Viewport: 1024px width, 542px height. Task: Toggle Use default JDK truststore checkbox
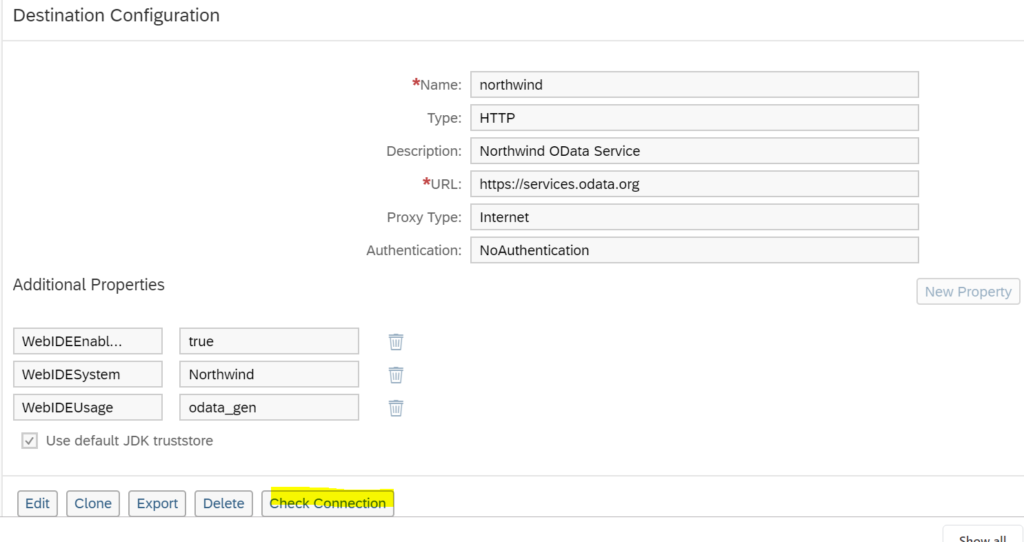pos(29,441)
